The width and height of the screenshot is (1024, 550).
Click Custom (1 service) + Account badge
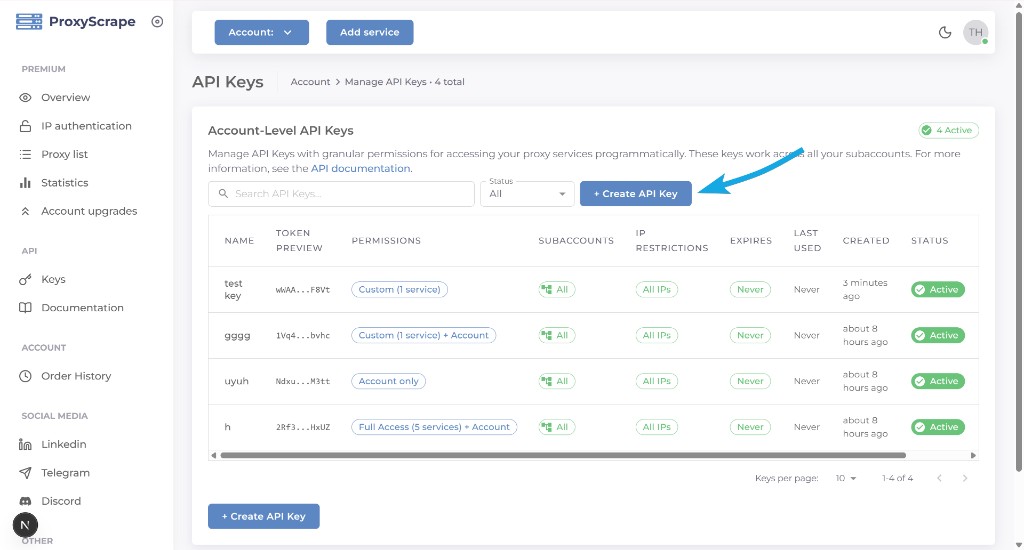pyautogui.click(x=423, y=335)
